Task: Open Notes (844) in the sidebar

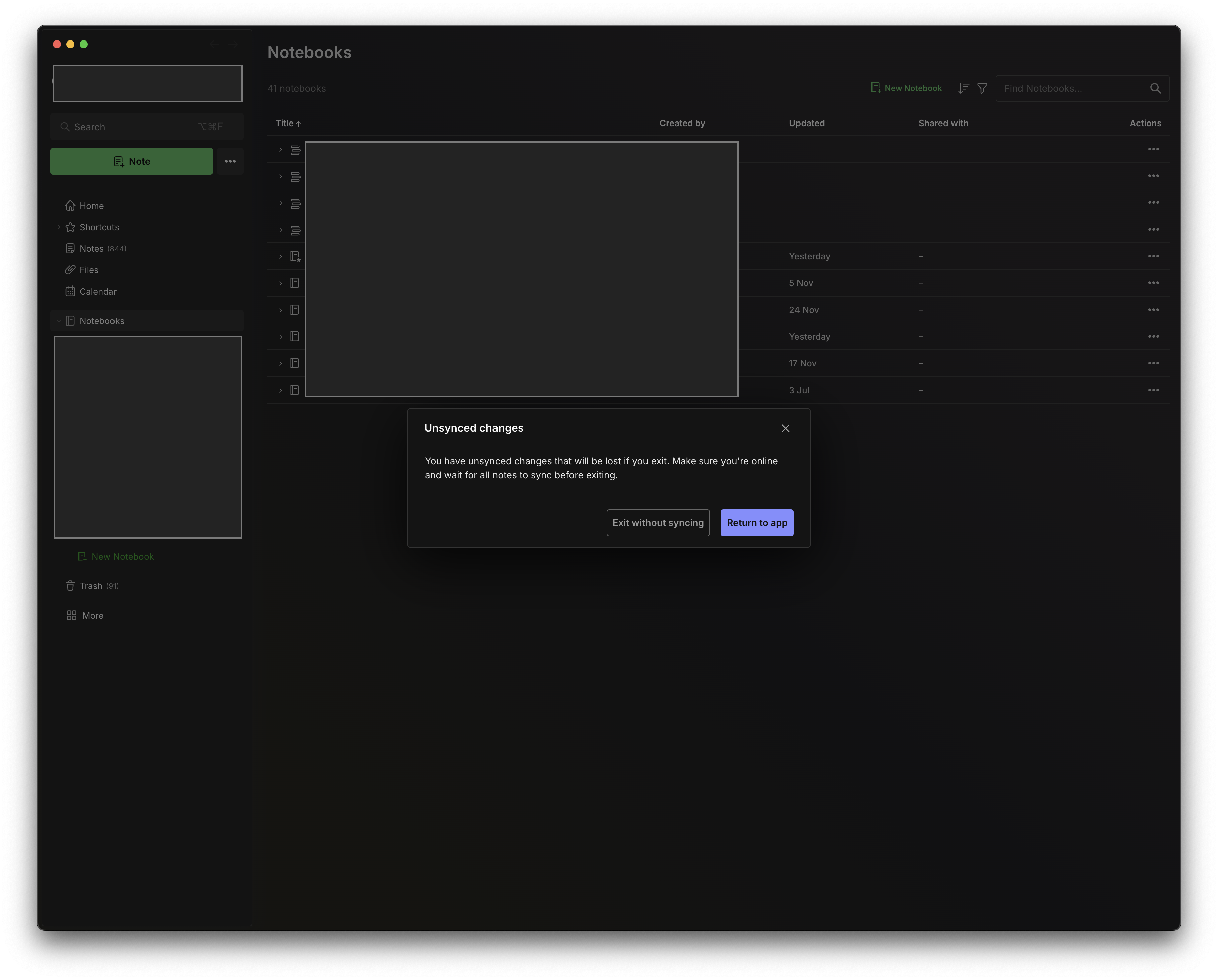Action: click(x=102, y=249)
